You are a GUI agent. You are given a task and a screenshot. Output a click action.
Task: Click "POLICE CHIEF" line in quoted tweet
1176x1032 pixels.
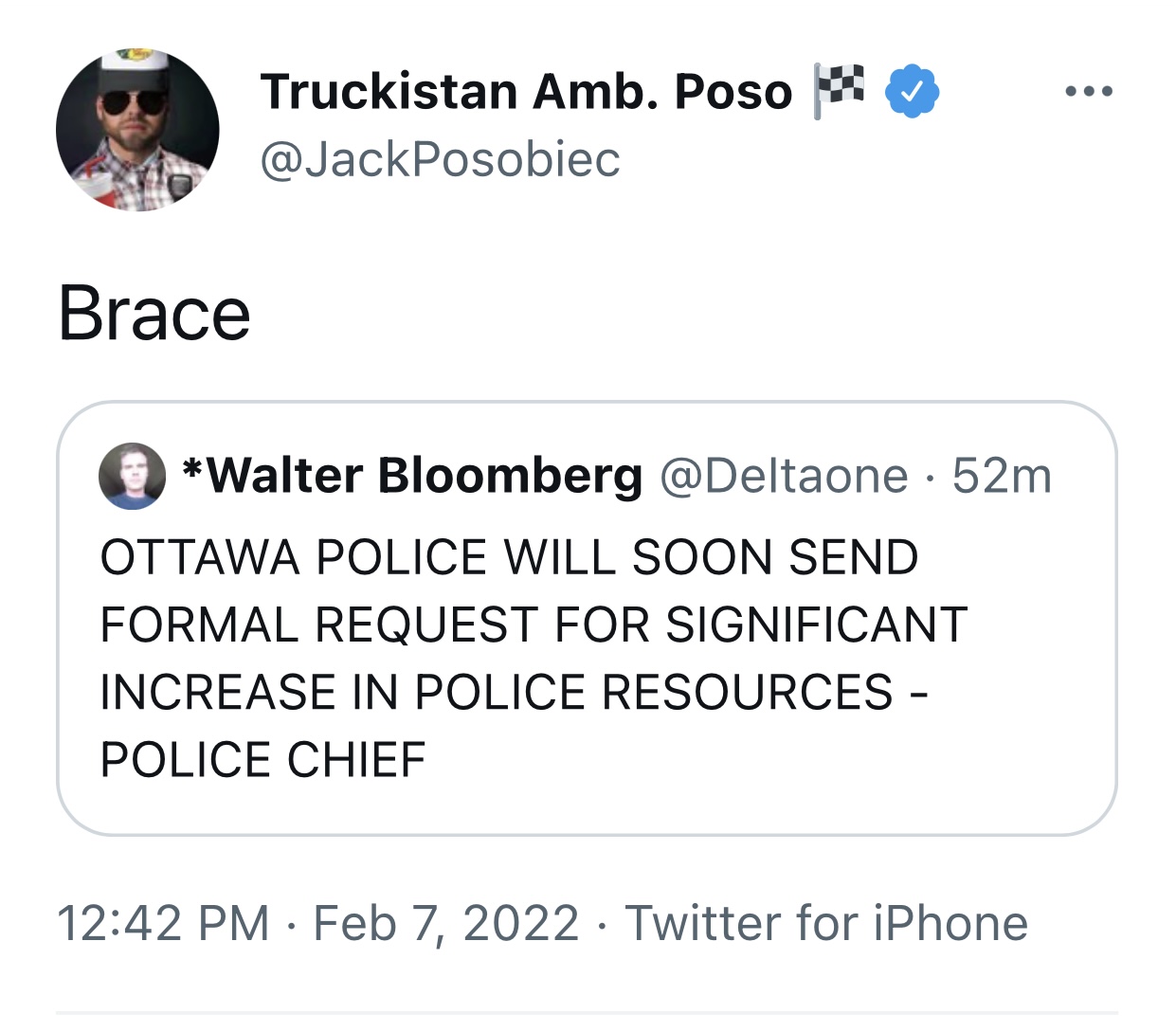(263, 760)
